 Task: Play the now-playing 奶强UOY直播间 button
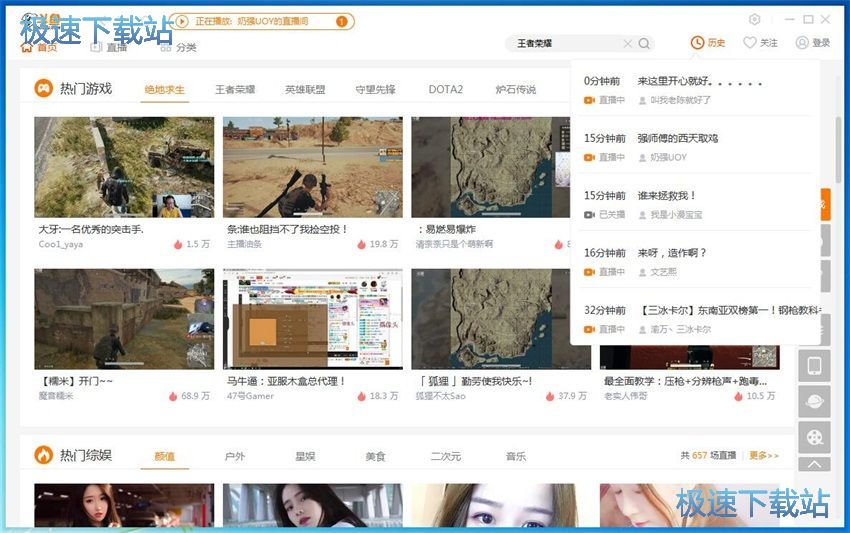tap(182, 21)
